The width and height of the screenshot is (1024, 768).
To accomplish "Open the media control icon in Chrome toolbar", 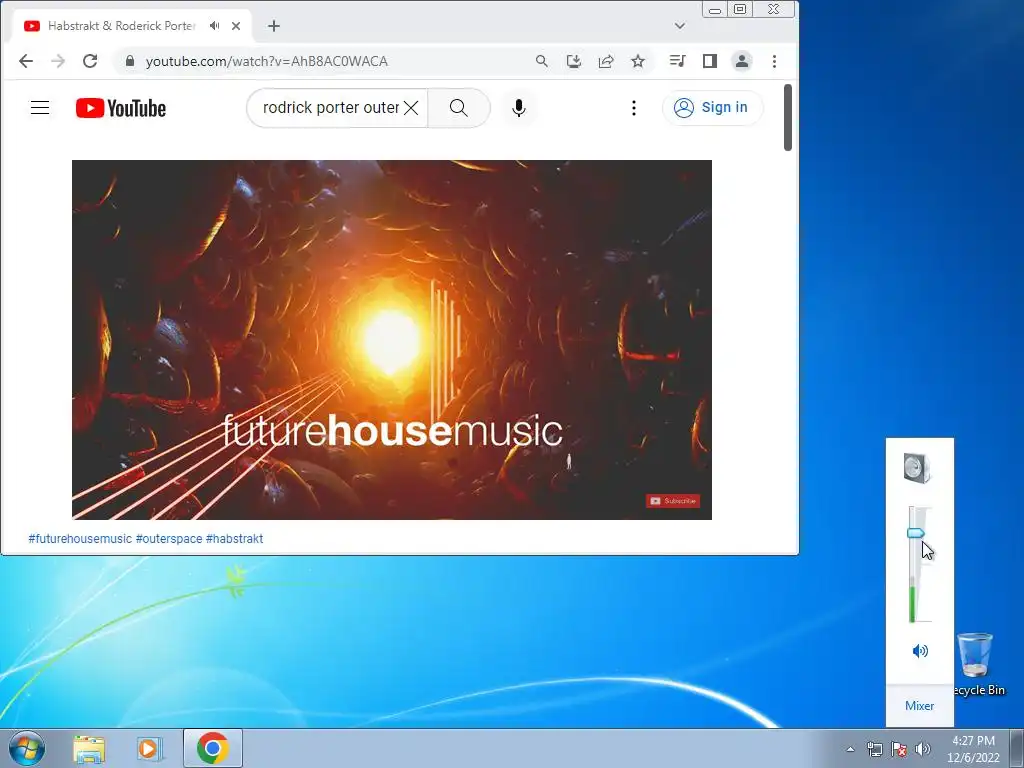I will click(x=677, y=61).
